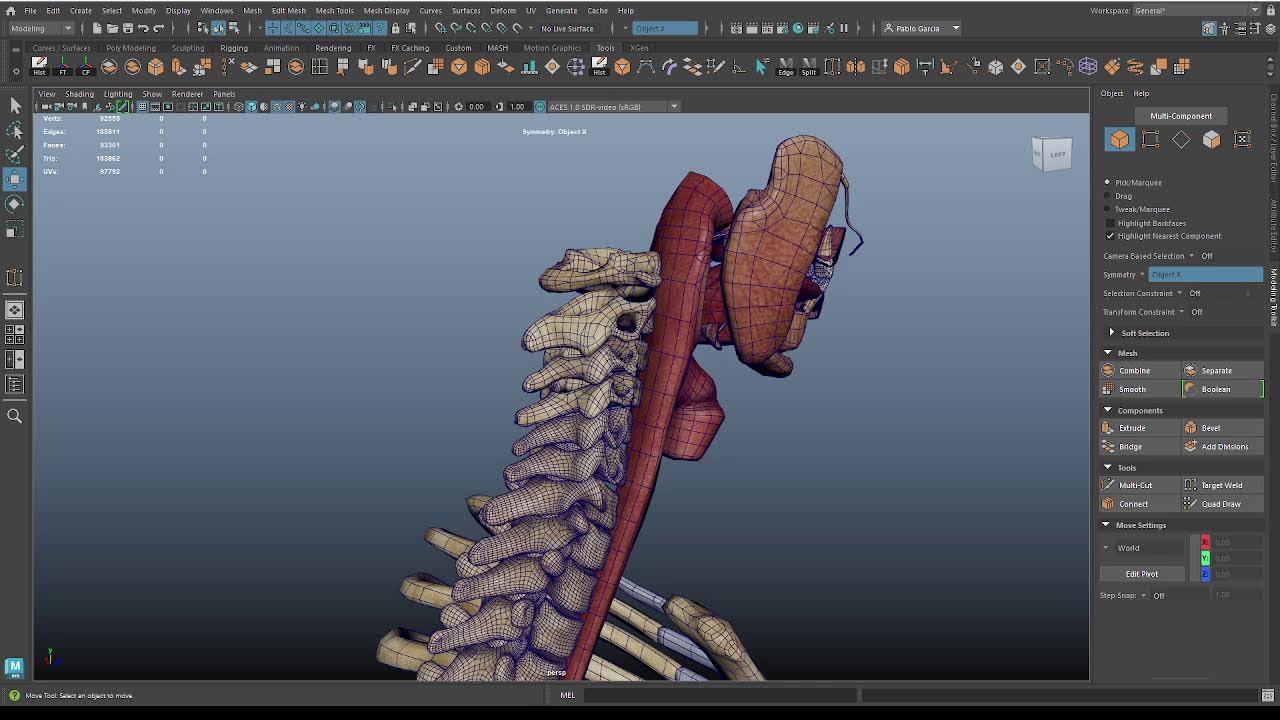Select the Lasso tool in toolbox
Screen dimensions: 1280x720
15,130
